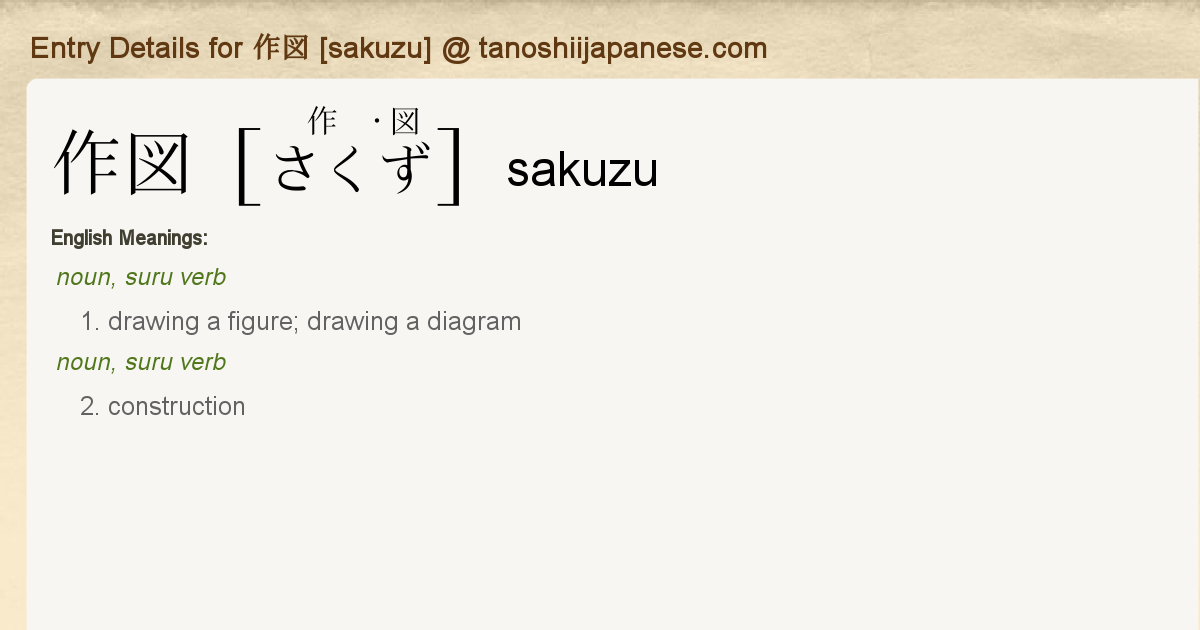Image resolution: width=1200 pixels, height=630 pixels.
Task: Click the second 'noun, suru verb' label
Action: tap(141, 362)
